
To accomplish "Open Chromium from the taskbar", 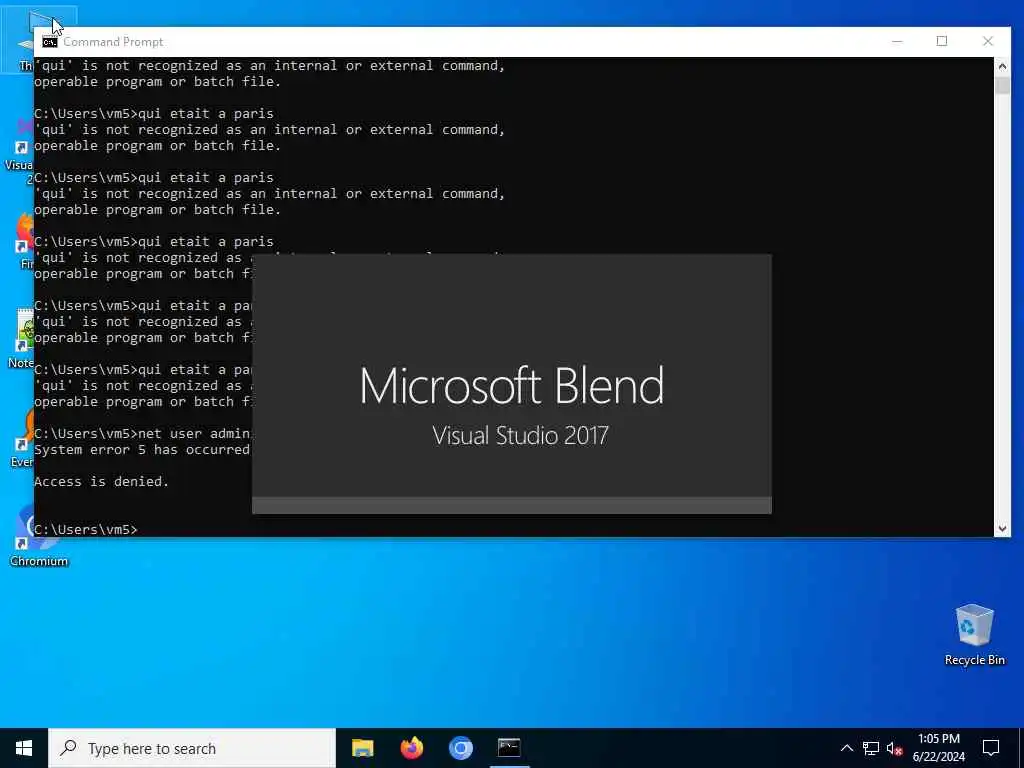I will coord(460,748).
